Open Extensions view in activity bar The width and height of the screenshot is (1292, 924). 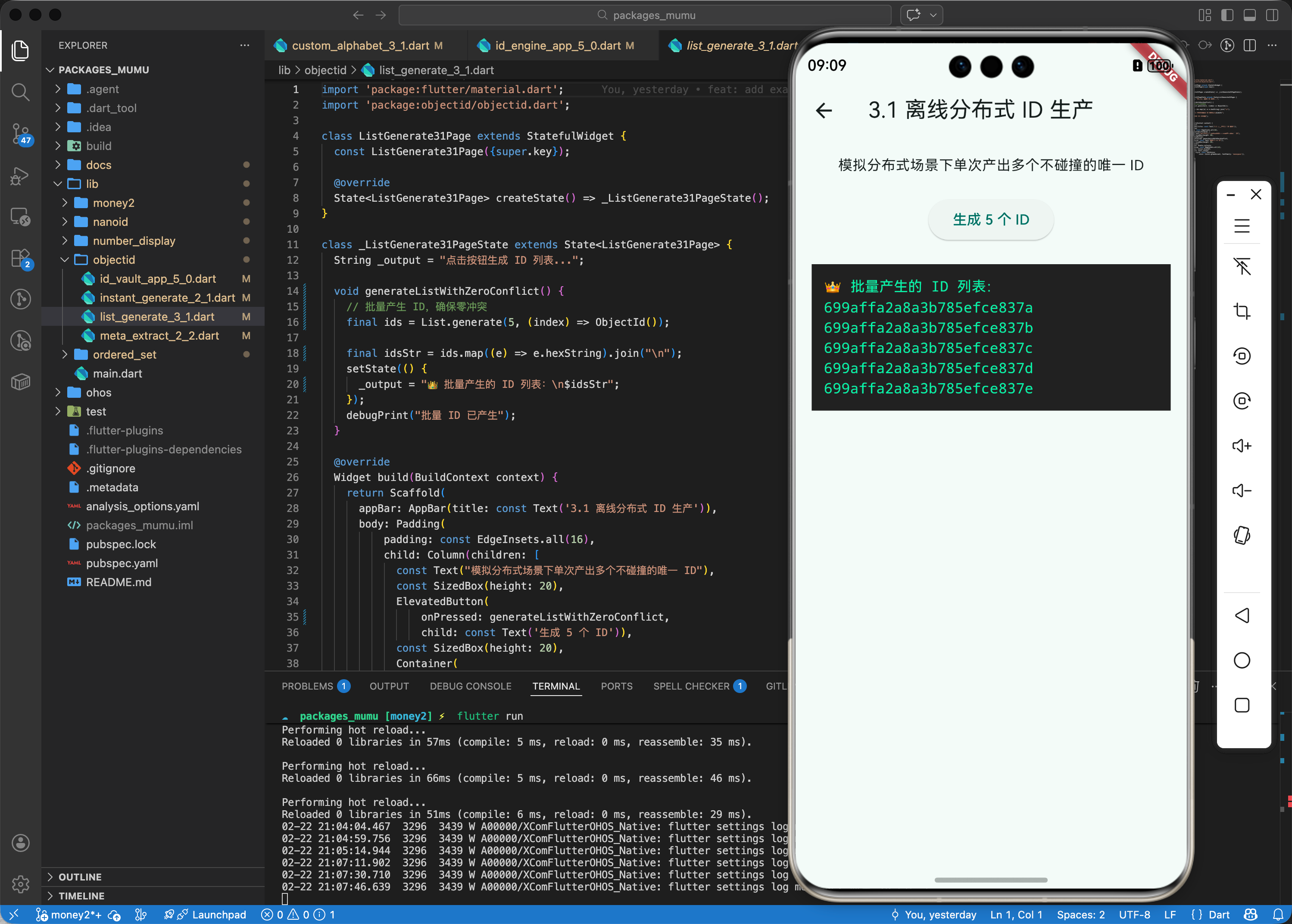[21, 258]
